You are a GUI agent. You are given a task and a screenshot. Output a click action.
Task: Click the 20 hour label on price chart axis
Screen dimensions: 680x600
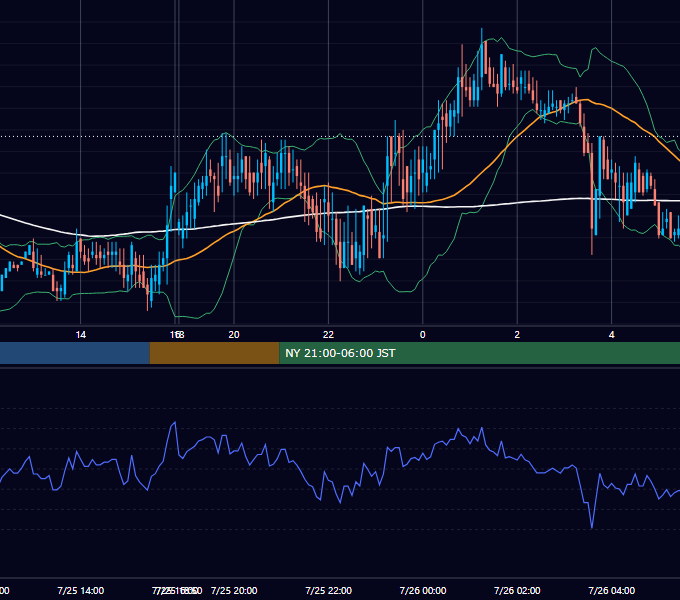tap(234, 335)
